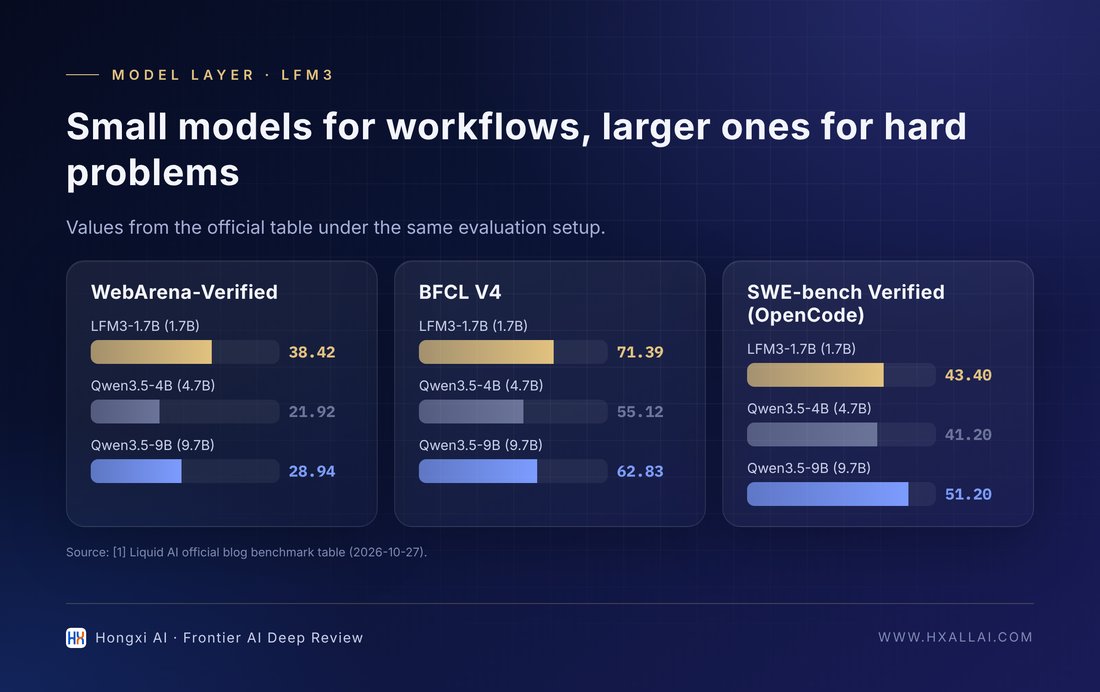Click the SWE-bench Verified (OpenCode) title

coord(845,303)
